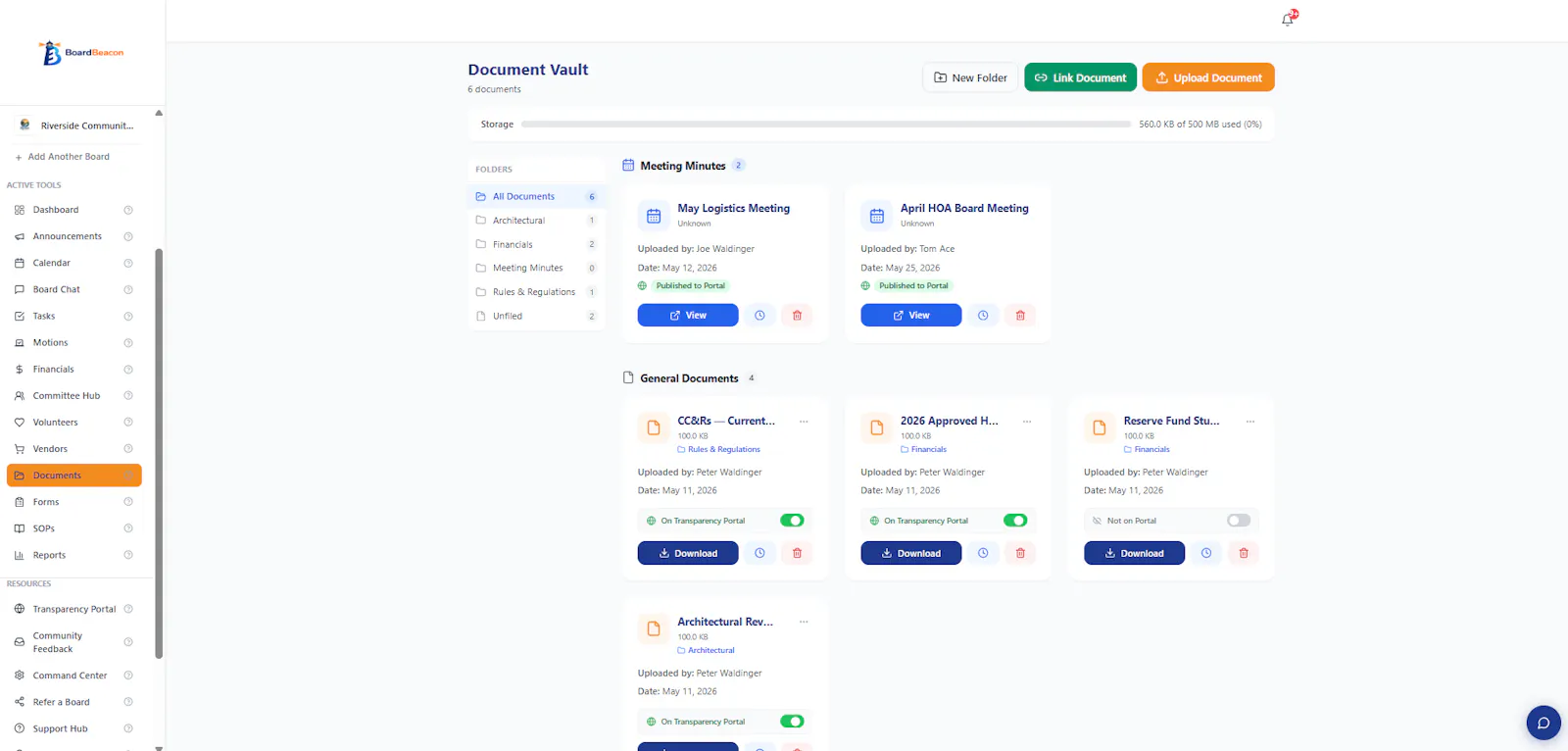Screen dimensions: 1568x751
Task: Click trash icon on Reserve Fund Study card
Action: point(1244,553)
